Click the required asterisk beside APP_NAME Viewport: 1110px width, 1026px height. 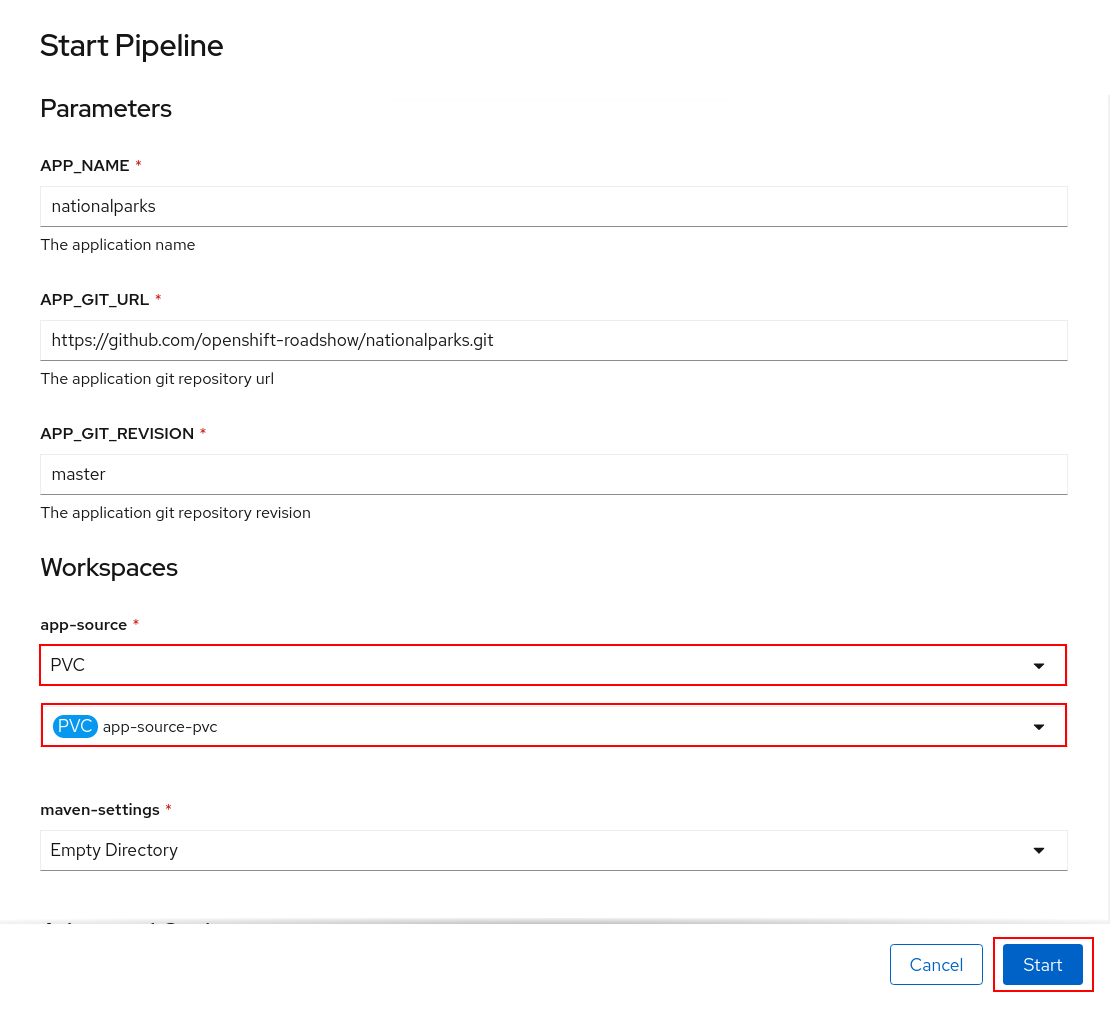click(138, 165)
